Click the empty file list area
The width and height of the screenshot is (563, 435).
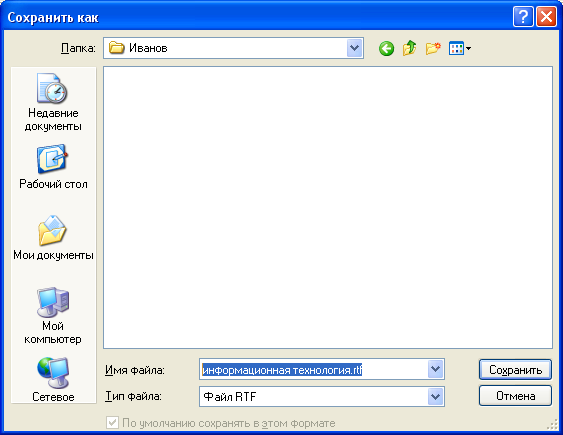pyautogui.click(x=328, y=207)
